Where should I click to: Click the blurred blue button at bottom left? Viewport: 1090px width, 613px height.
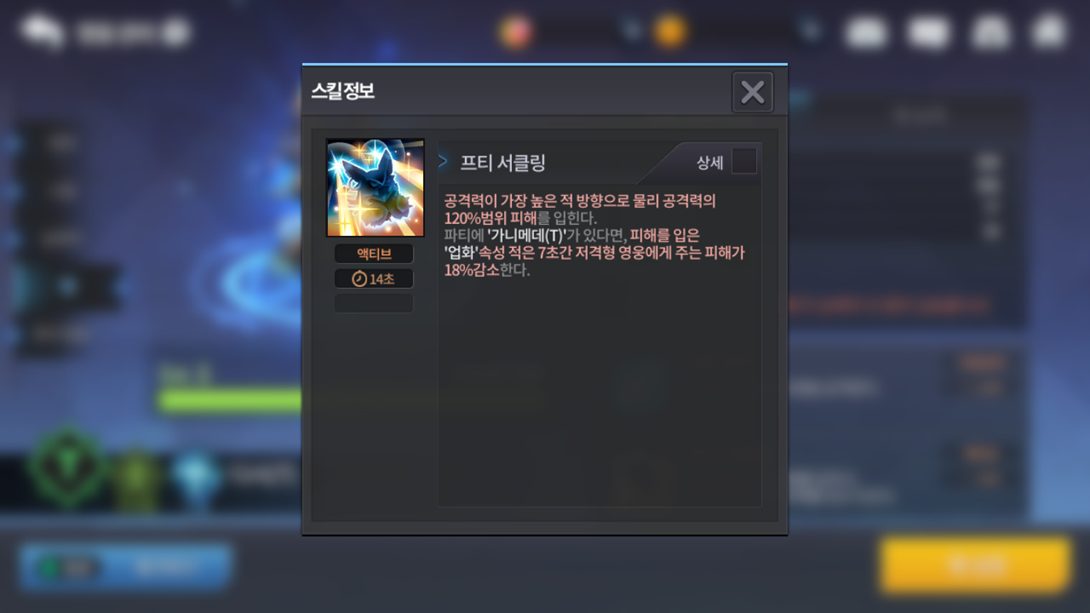[125, 567]
